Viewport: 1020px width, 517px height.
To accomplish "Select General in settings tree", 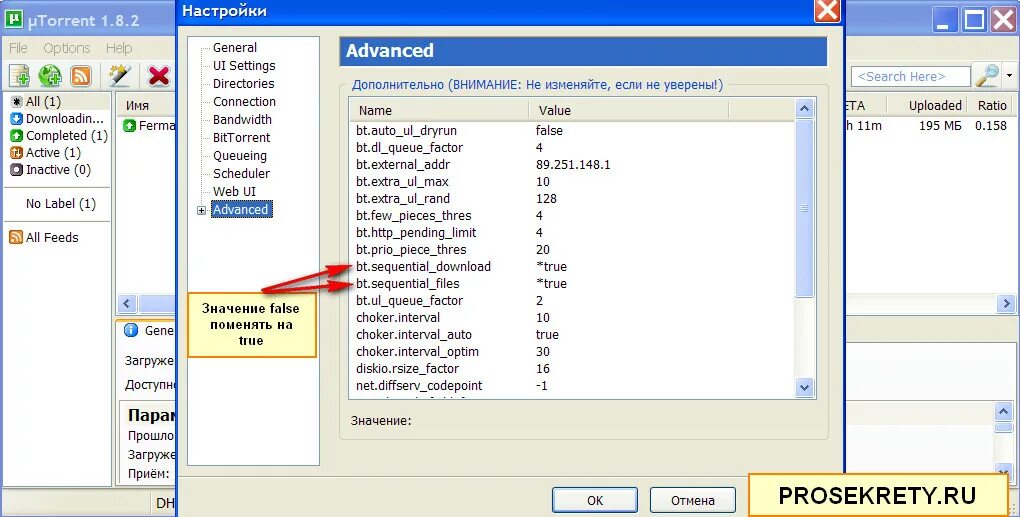I will pyautogui.click(x=235, y=47).
